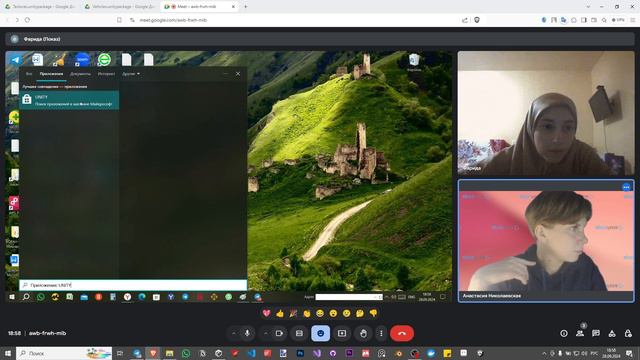Image resolution: width=640 pixels, height=360 pixels.
Task: Expand video settings arrow beside camera
Action: (266, 333)
